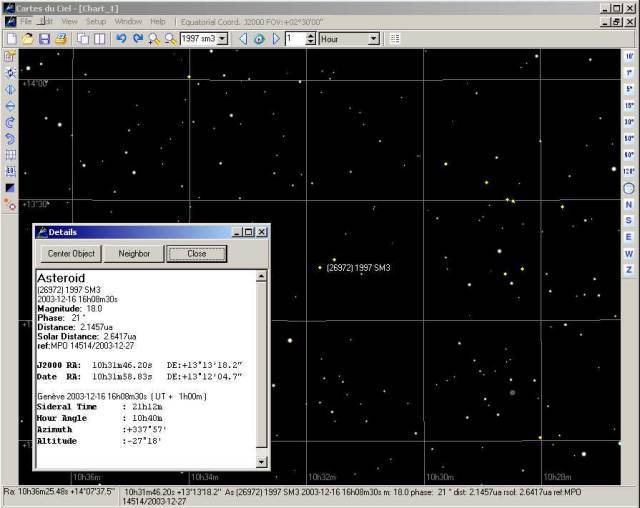The width and height of the screenshot is (640, 508).
Task: Click Center Object in Details window
Action: (x=71, y=253)
